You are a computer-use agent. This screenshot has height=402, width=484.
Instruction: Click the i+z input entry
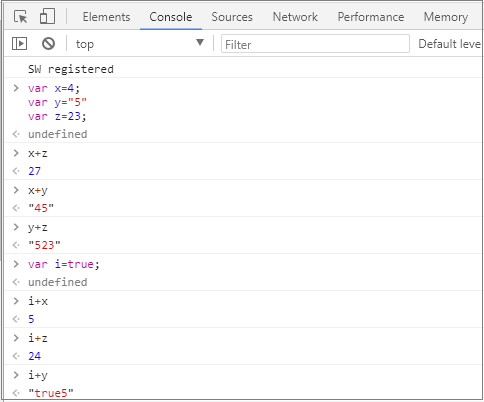coord(38,338)
